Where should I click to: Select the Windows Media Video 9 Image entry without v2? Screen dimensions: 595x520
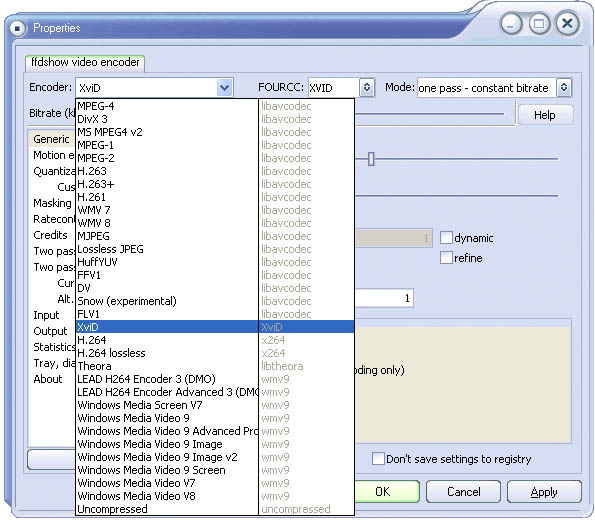tap(215, 444)
